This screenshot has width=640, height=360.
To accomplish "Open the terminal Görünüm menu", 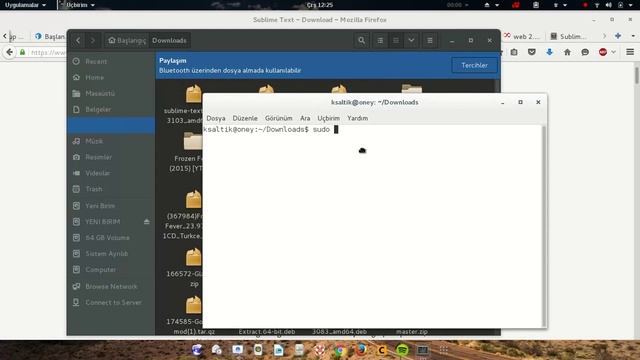I will pyautogui.click(x=278, y=118).
